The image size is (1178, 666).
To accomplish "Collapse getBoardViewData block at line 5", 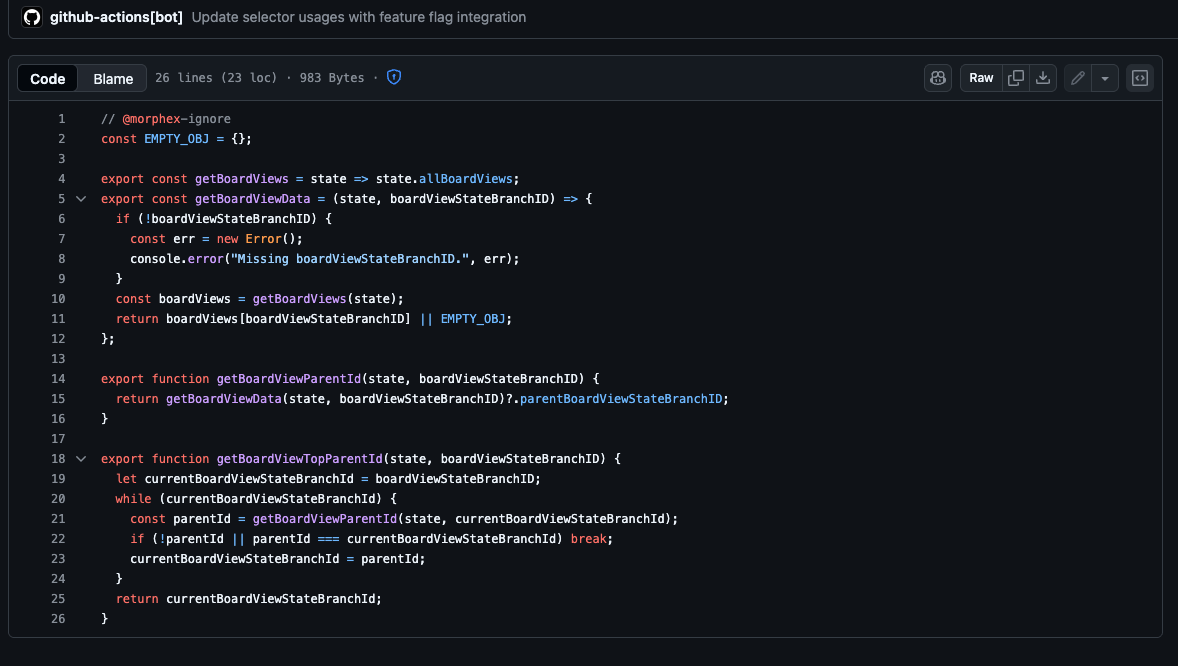I will [81, 198].
